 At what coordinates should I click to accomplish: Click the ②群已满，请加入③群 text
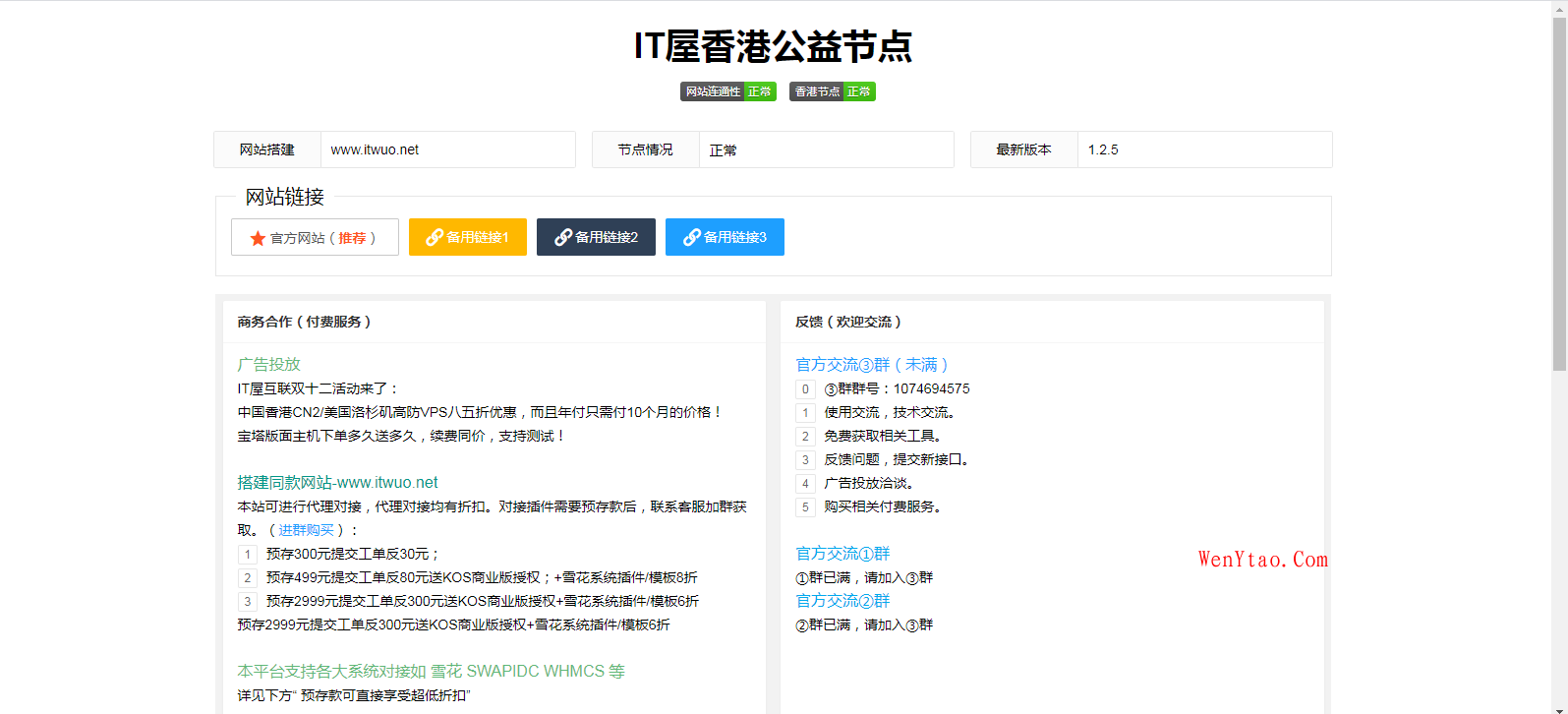click(x=864, y=625)
